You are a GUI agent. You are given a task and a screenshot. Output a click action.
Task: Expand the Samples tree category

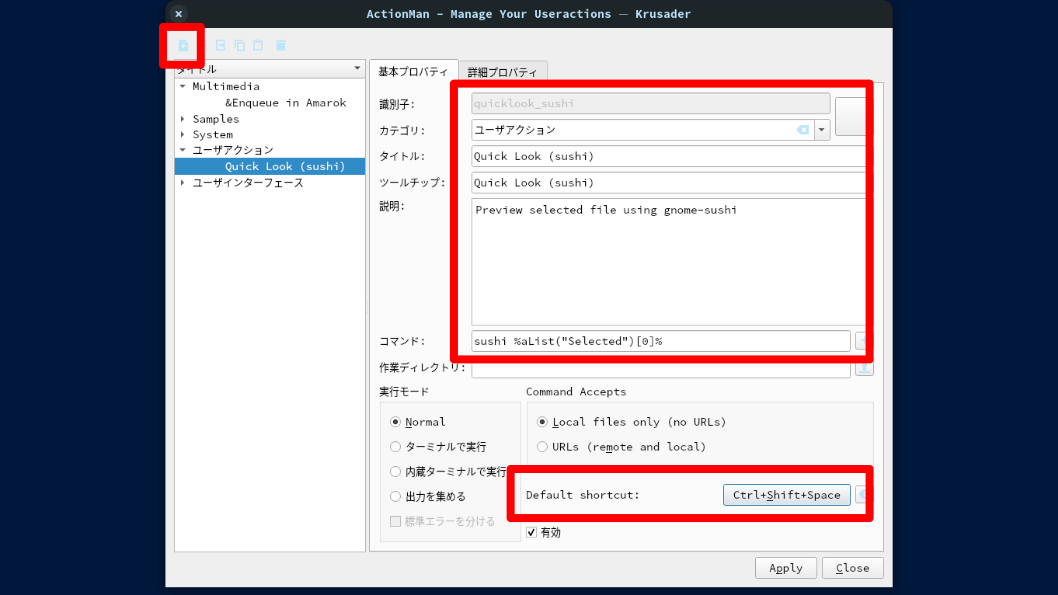point(183,119)
